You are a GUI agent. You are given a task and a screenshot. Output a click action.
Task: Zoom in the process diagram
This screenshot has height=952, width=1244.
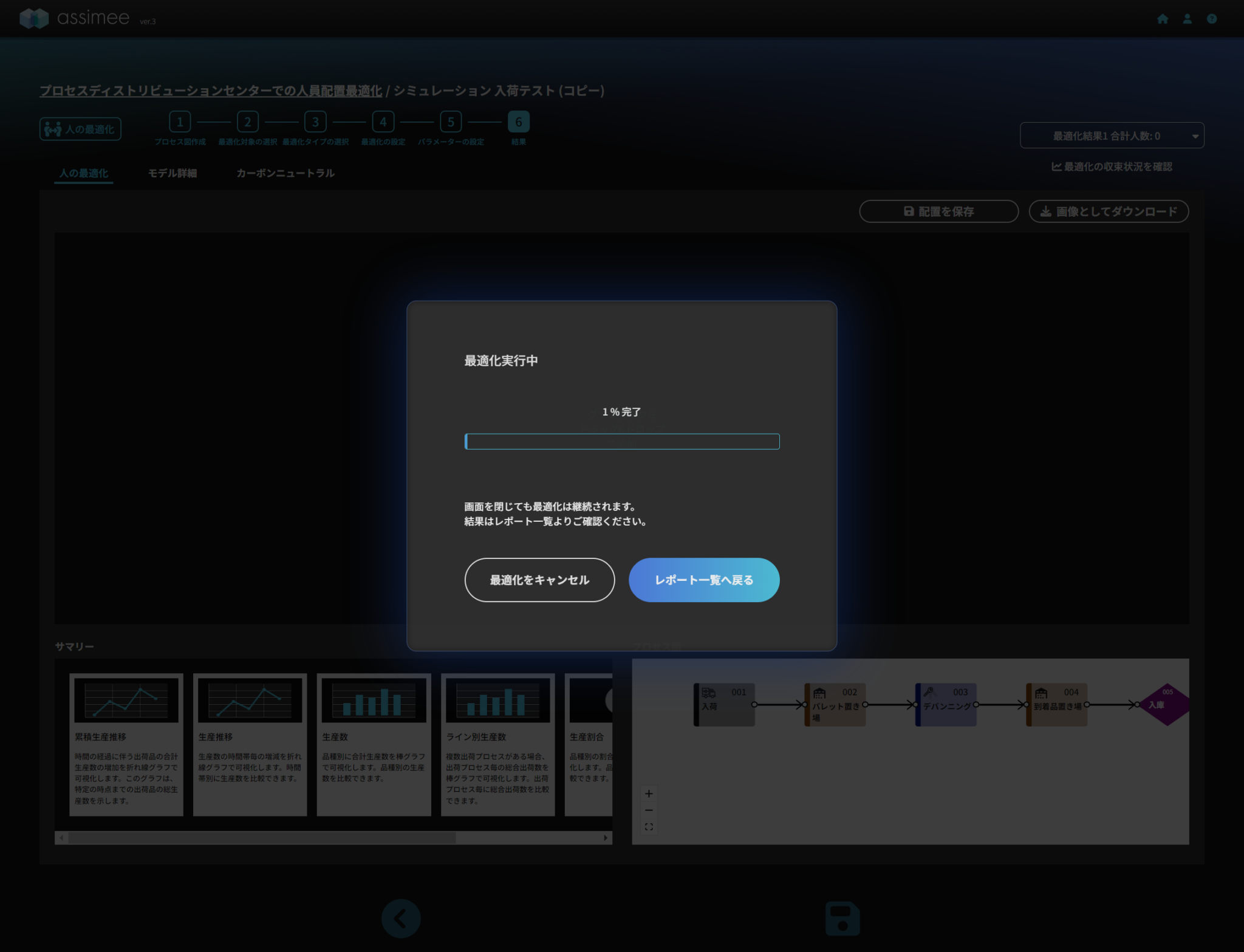point(649,793)
